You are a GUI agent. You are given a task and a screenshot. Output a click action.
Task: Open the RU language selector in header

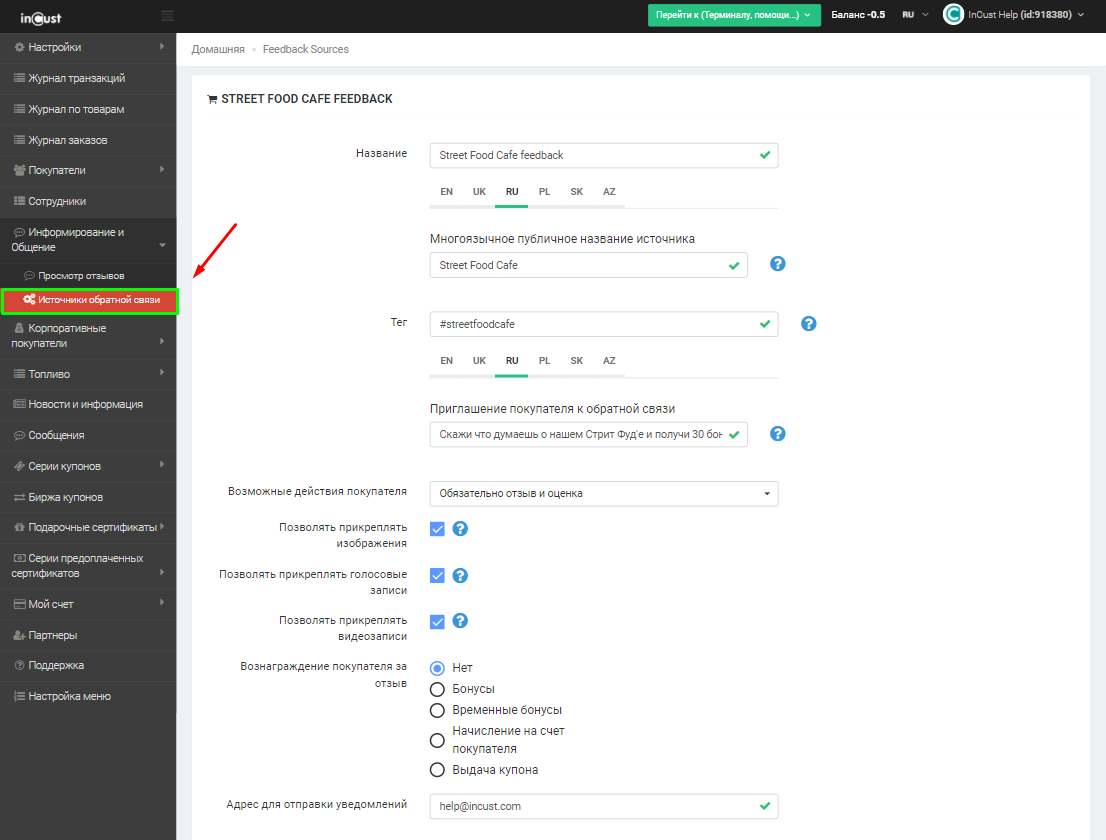(x=915, y=15)
